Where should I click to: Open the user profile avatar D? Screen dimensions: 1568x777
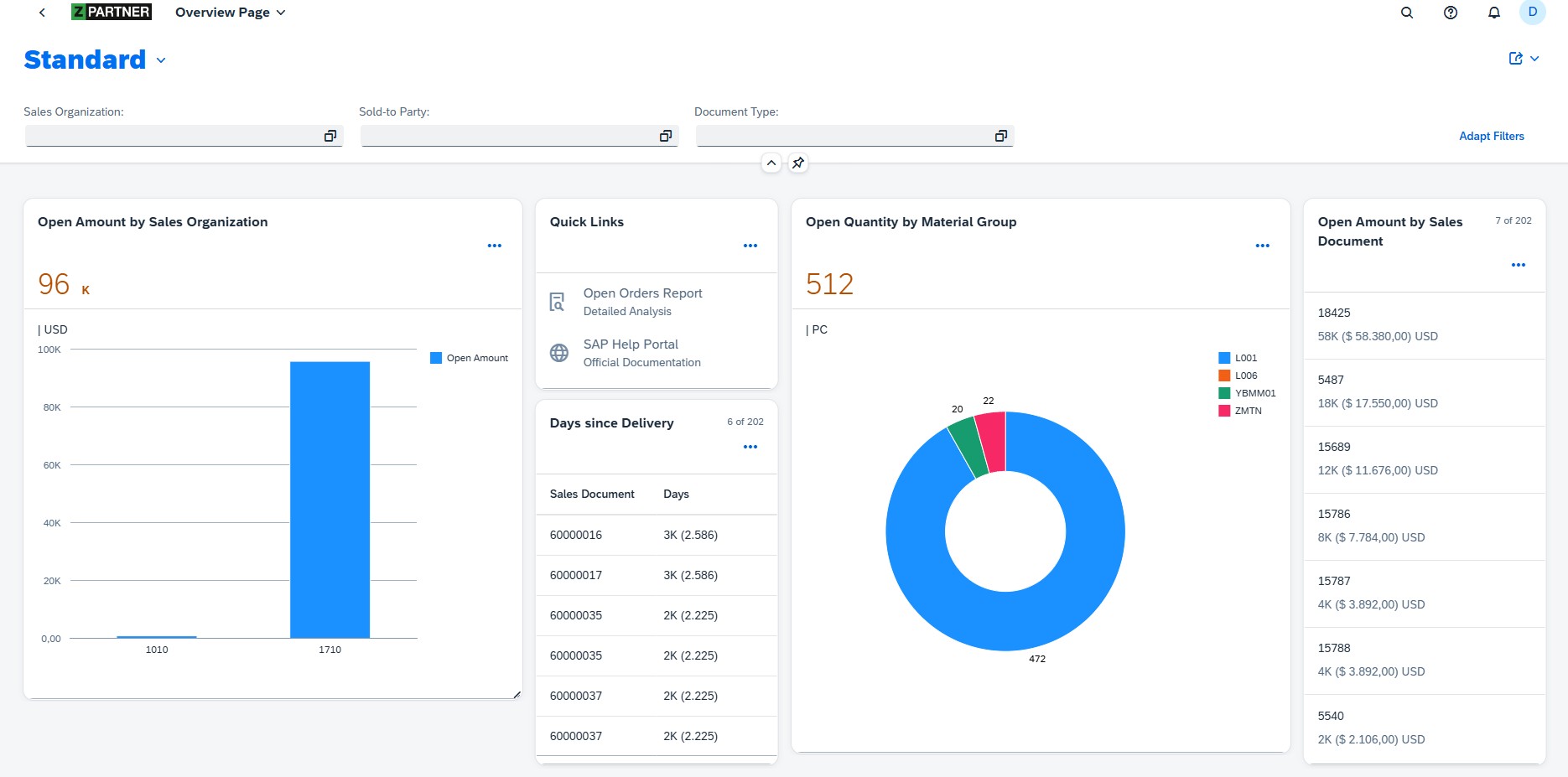1532,13
